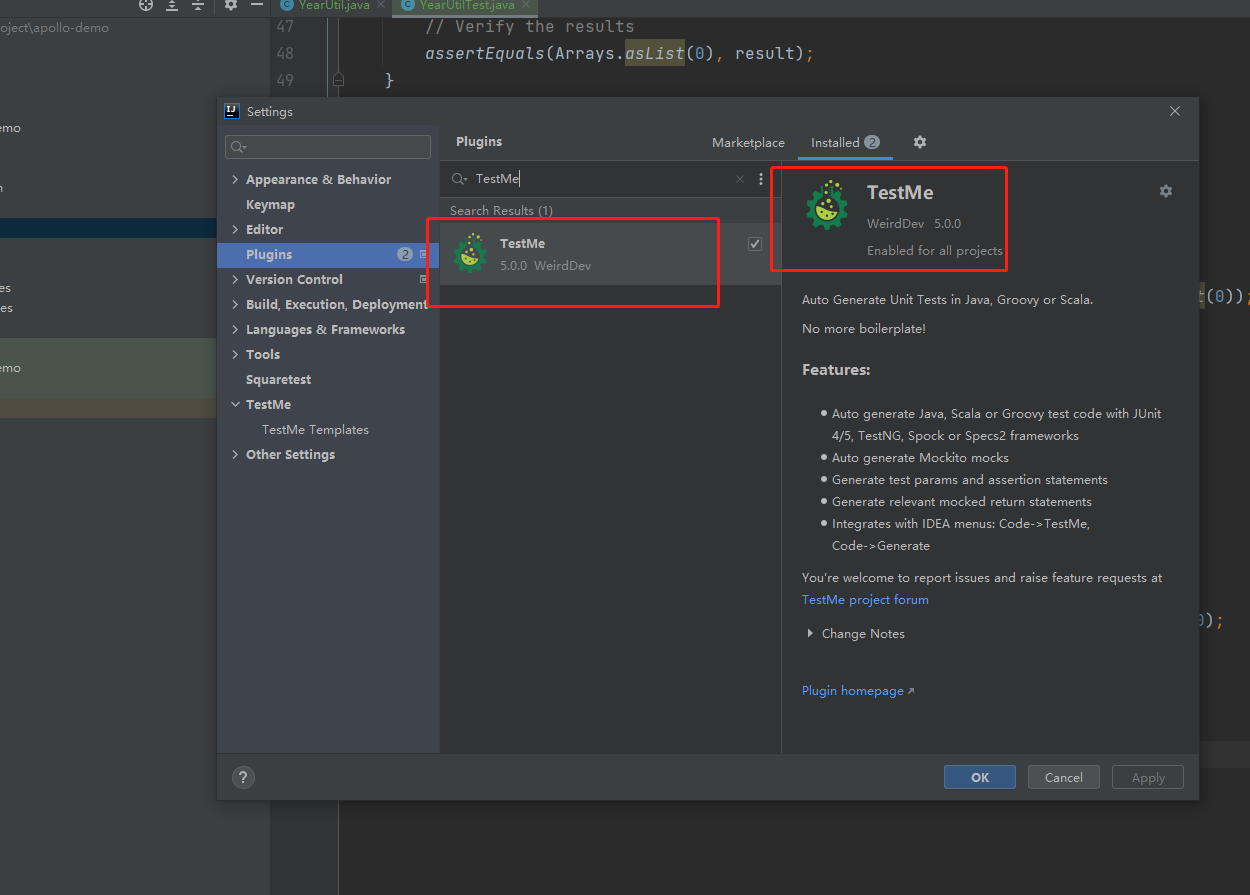Open the TestMe plugin details gear menu

pos(1165,191)
